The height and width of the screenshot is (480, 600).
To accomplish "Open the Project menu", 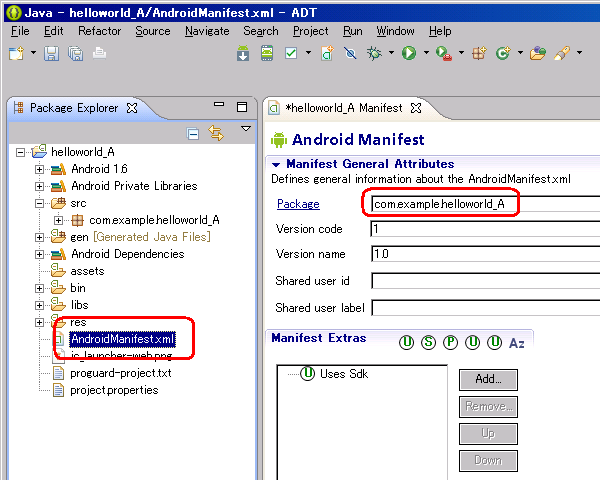I will point(310,31).
